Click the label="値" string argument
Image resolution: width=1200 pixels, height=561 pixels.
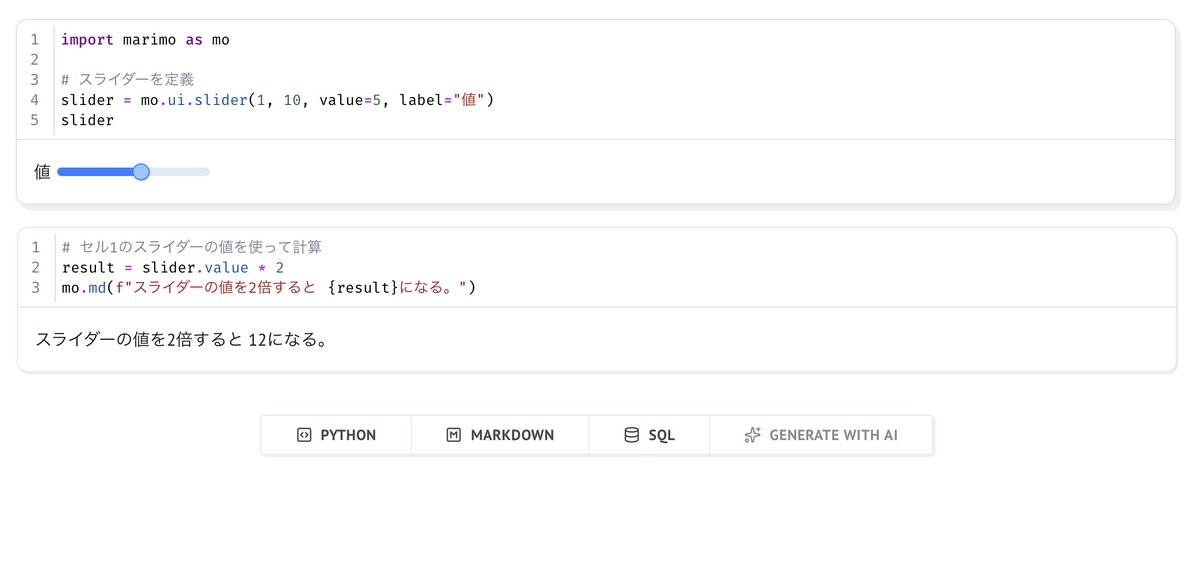point(443,100)
